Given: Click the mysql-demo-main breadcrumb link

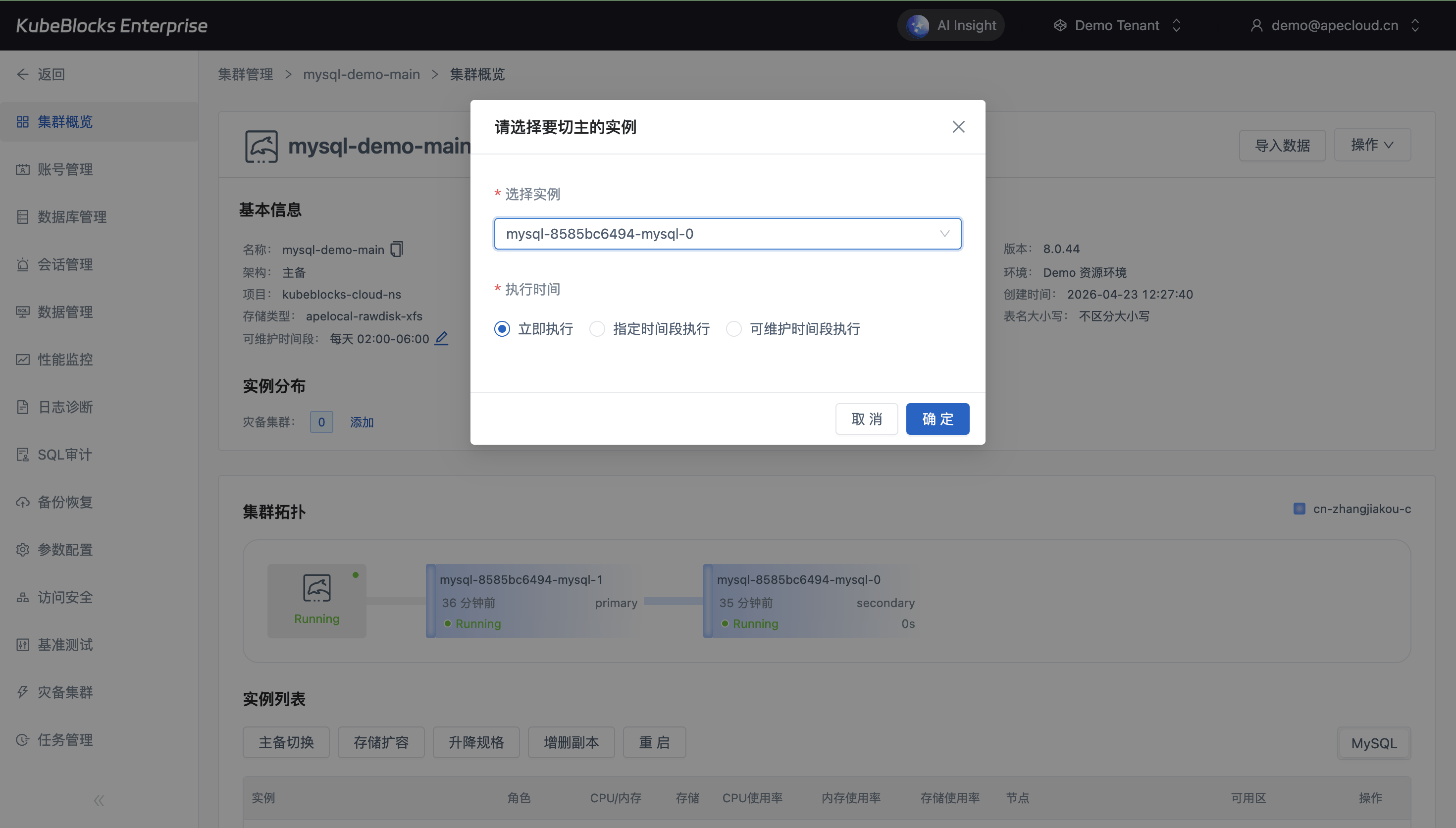Looking at the screenshot, I should 362,74.
